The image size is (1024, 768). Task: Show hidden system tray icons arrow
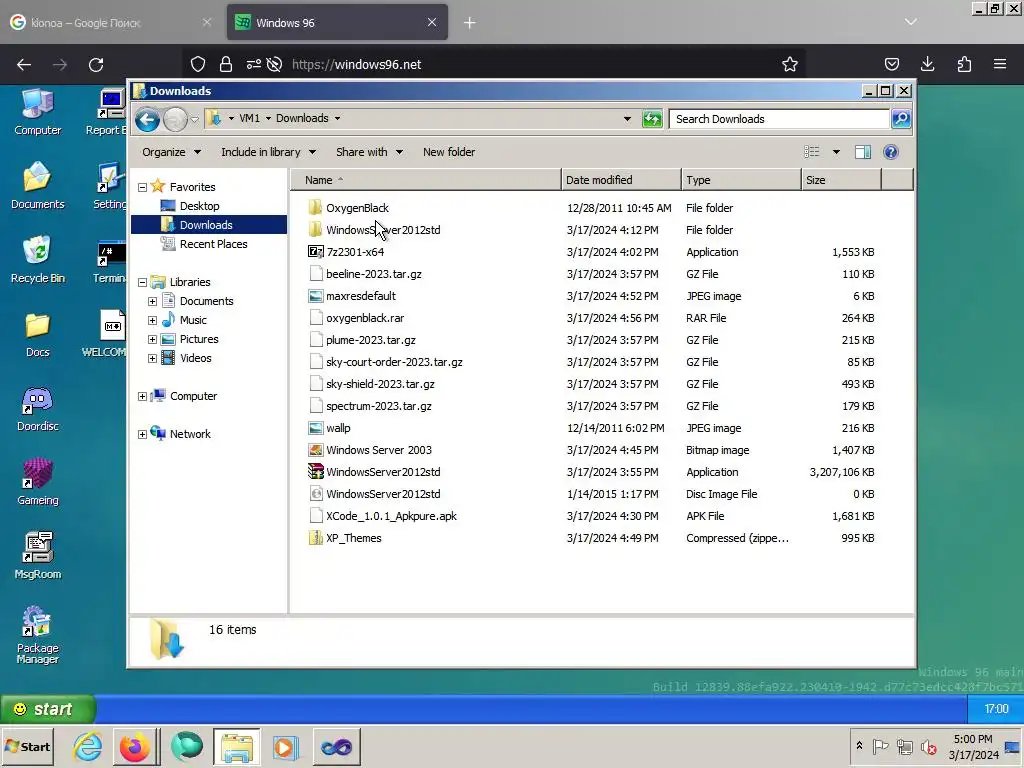coord(859,746)
